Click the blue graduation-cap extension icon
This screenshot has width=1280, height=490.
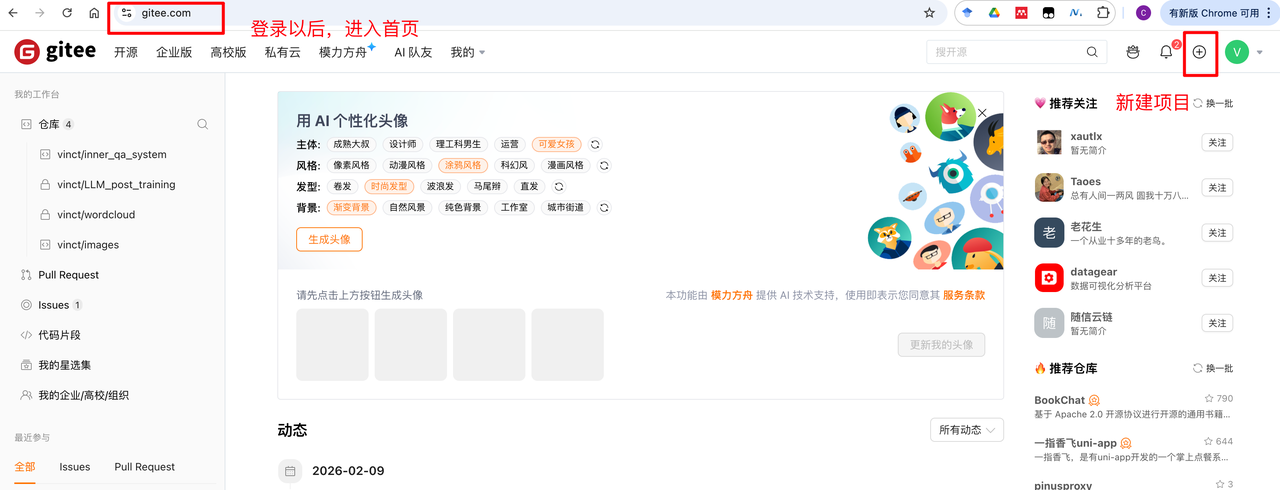tap(967, 13)
